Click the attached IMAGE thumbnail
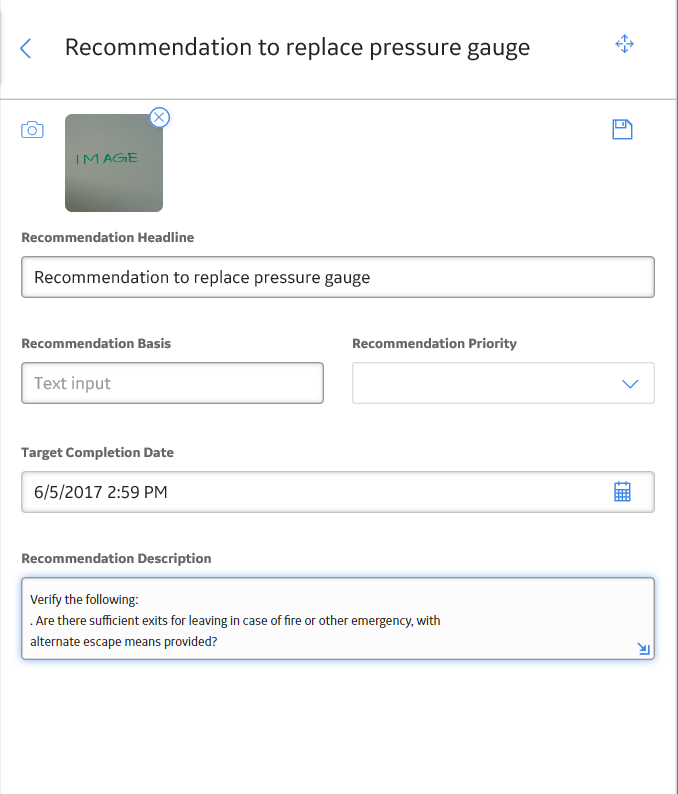This screenshot has width=678, height=794. (114, 163)
